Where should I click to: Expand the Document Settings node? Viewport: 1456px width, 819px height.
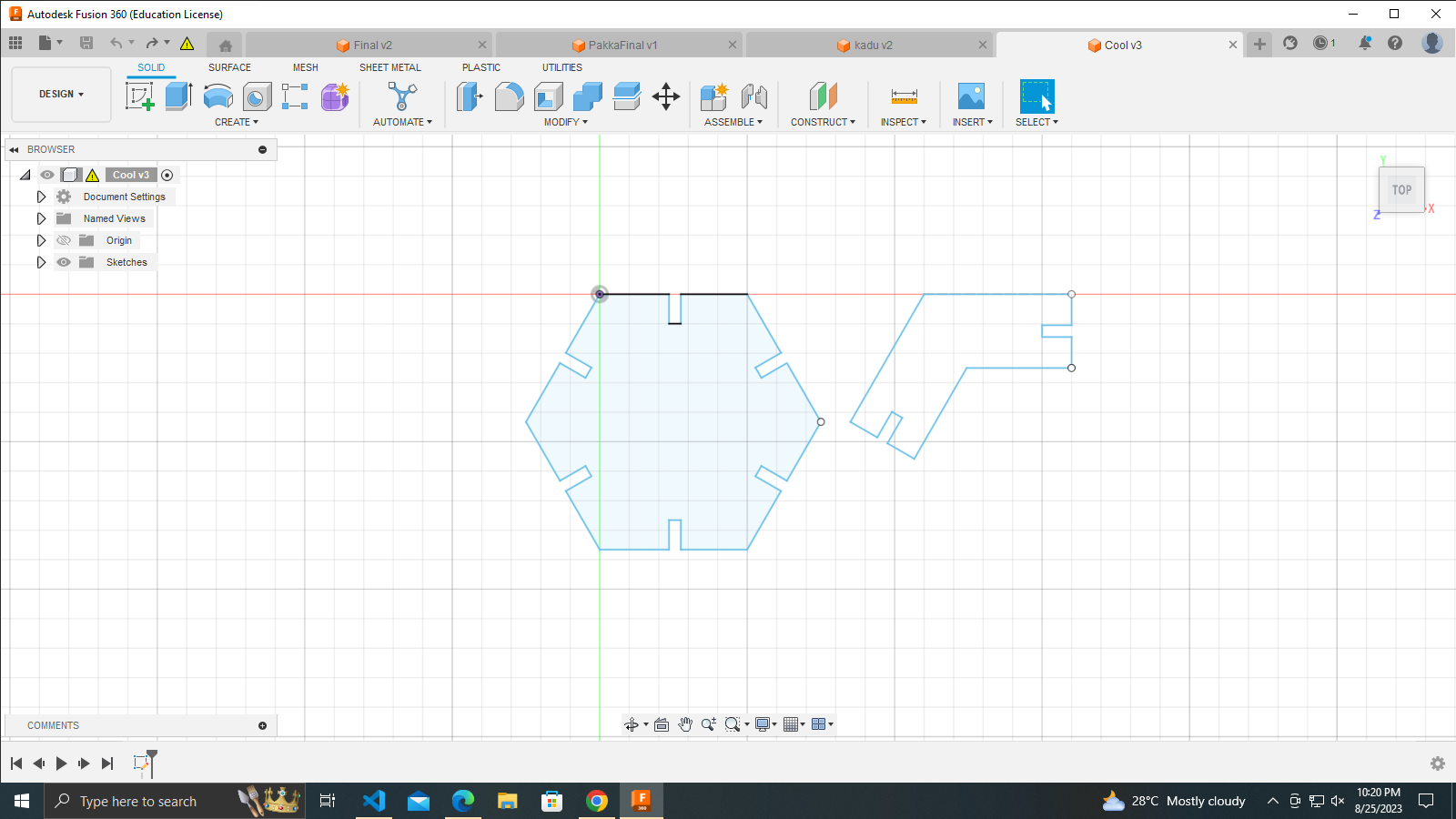tap(41, 197)
